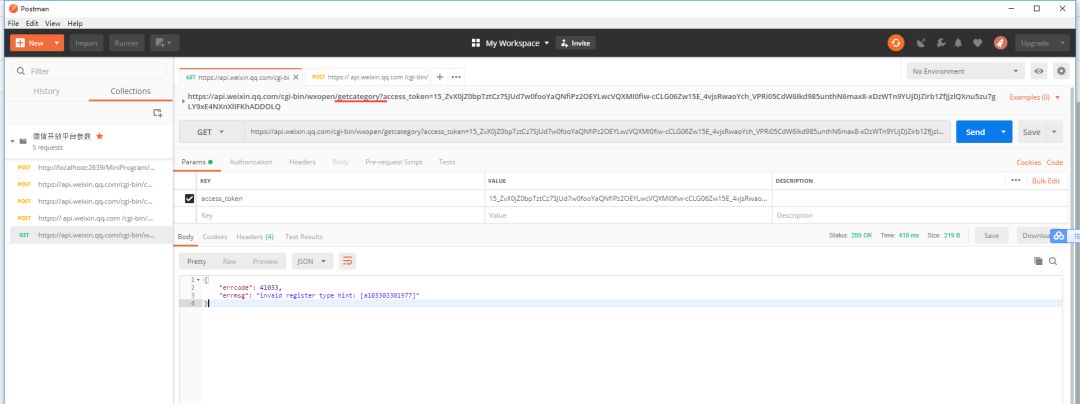Open the request Cookies link on the right
This screenshot has height=404, width=1080.
pos(1028,162)
